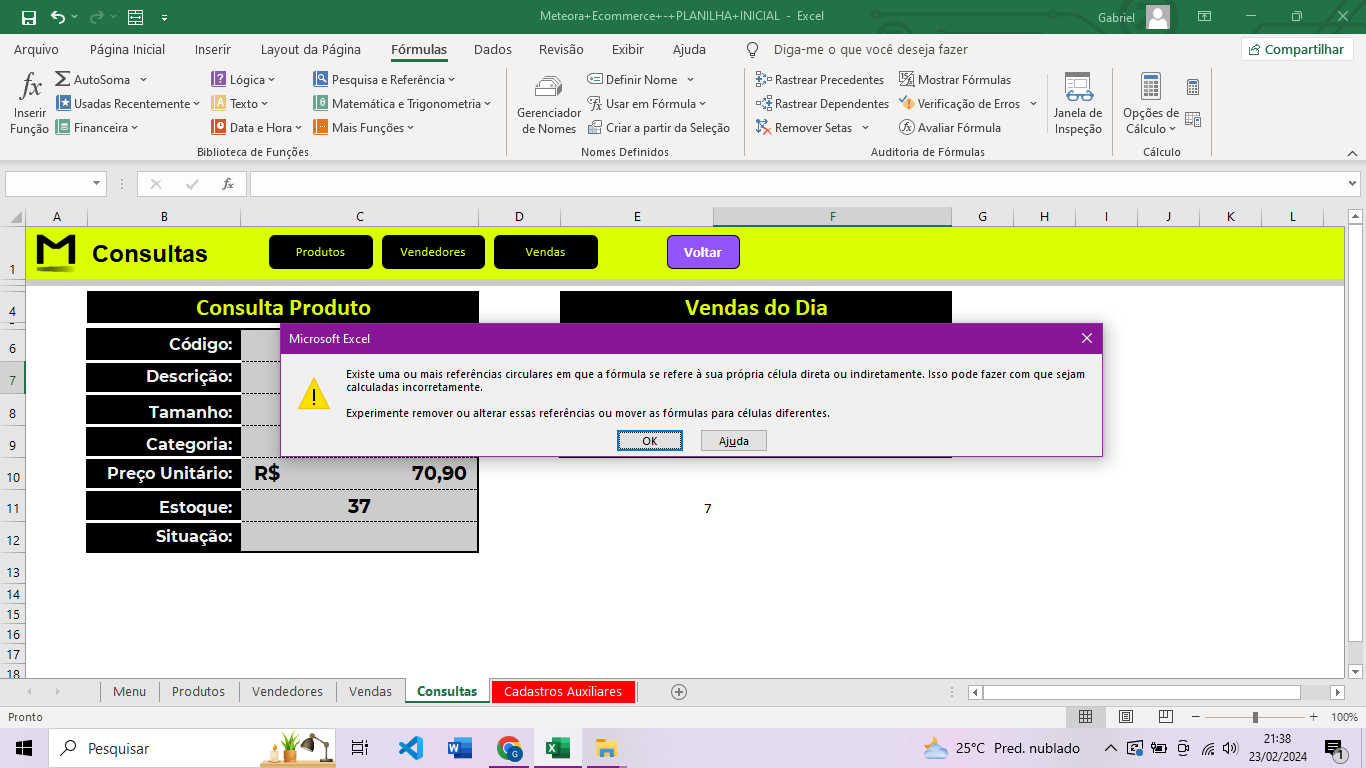The height and width of the screenshot is (768, 1366).
Task: Switch to Vendas sheet tab
Action: tap(371, 691)
